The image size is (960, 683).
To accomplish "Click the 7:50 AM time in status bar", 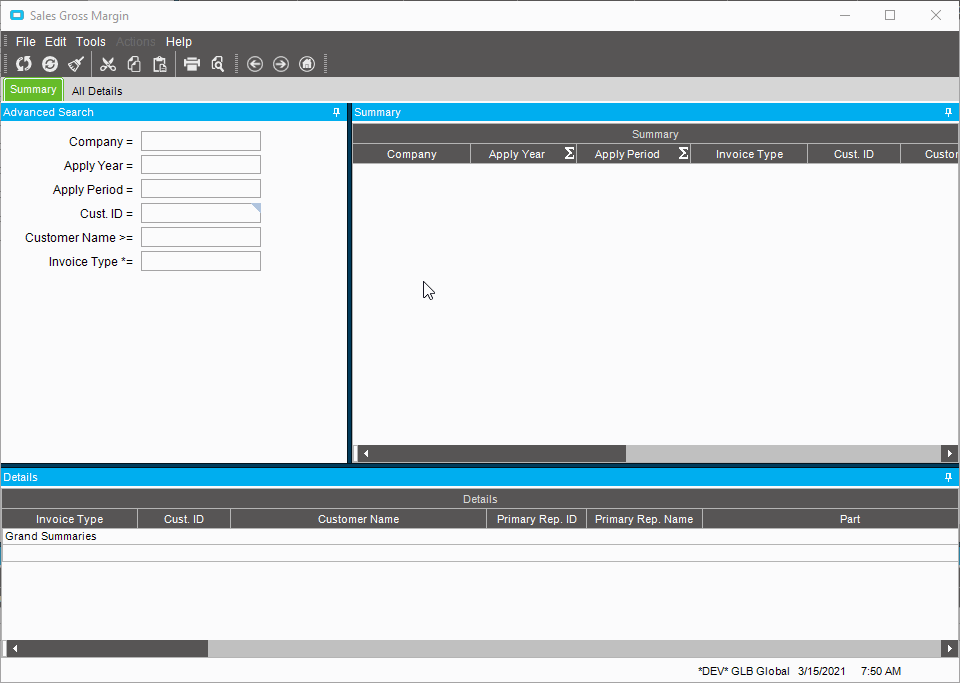I will (881, 671).
